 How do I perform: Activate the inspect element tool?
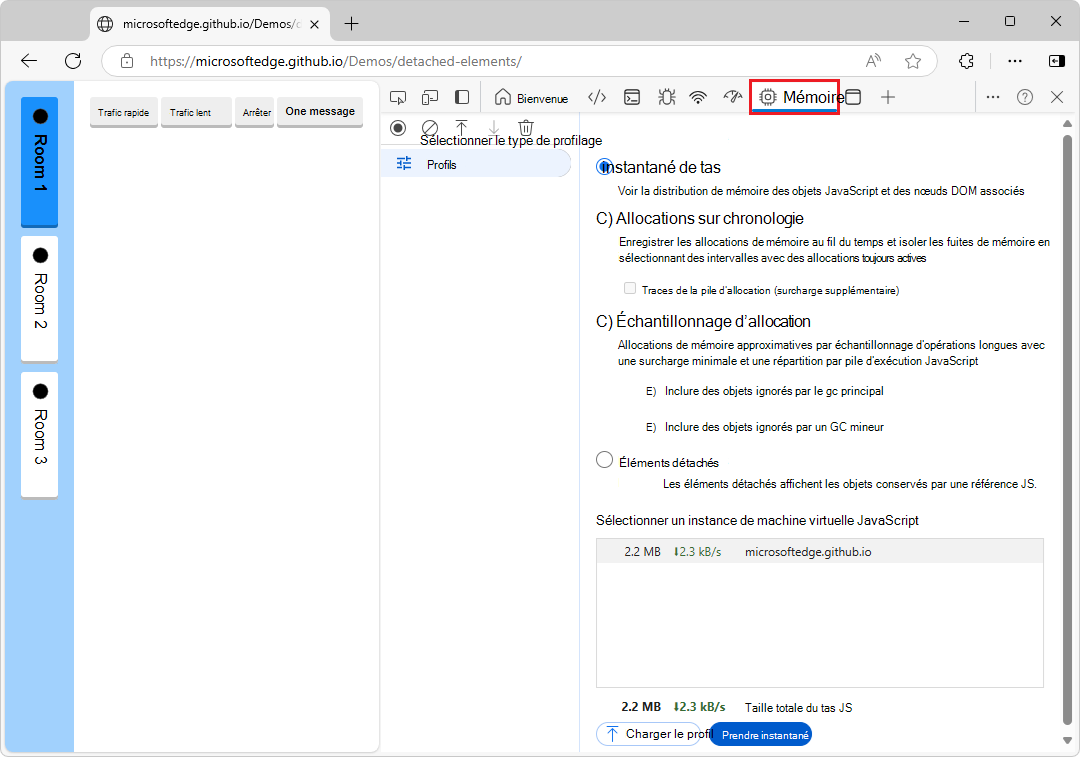click(398, 97)
